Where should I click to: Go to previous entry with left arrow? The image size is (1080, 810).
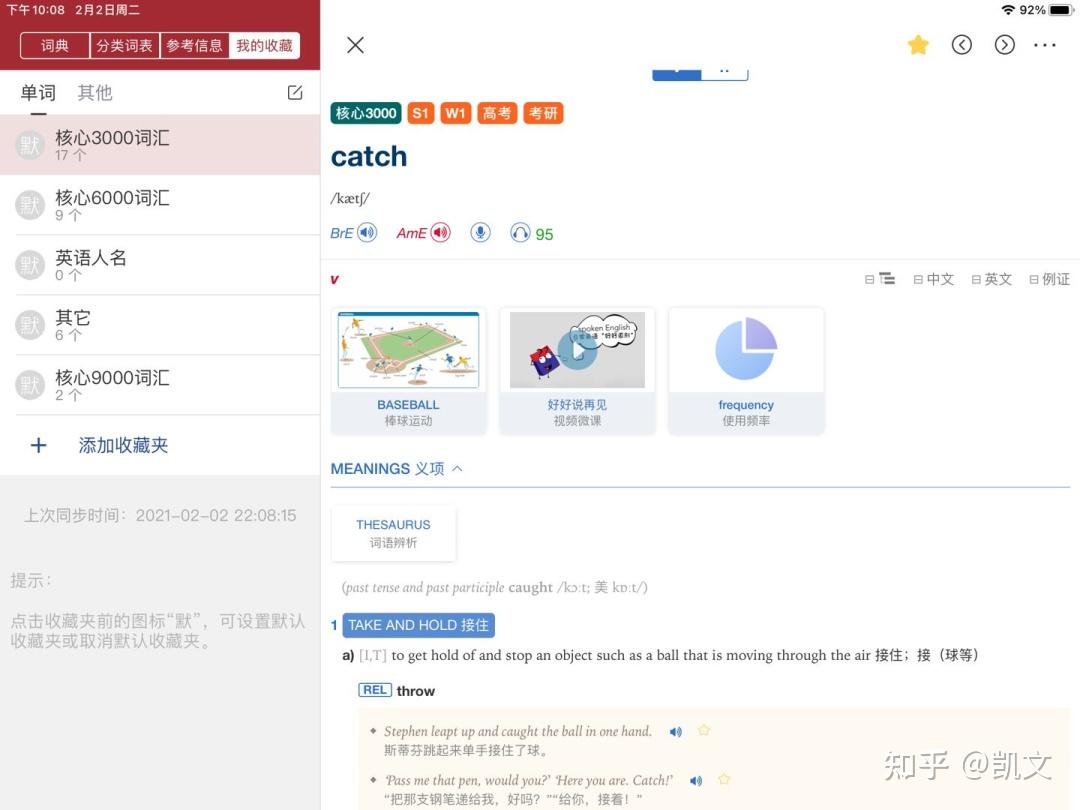click(962, 45)
